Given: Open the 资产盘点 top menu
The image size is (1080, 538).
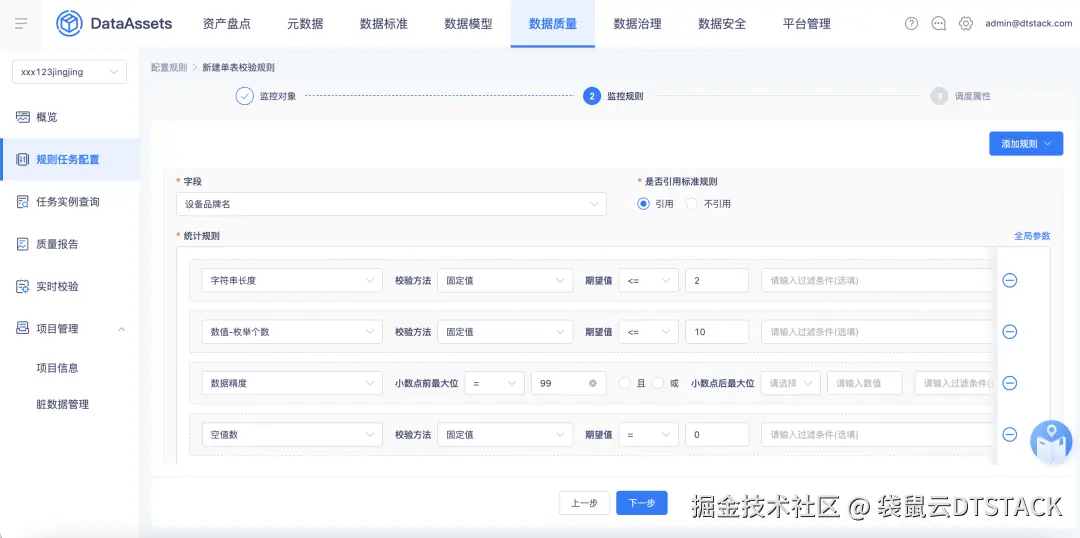Looking at the screenshot, I should (227, 23).
